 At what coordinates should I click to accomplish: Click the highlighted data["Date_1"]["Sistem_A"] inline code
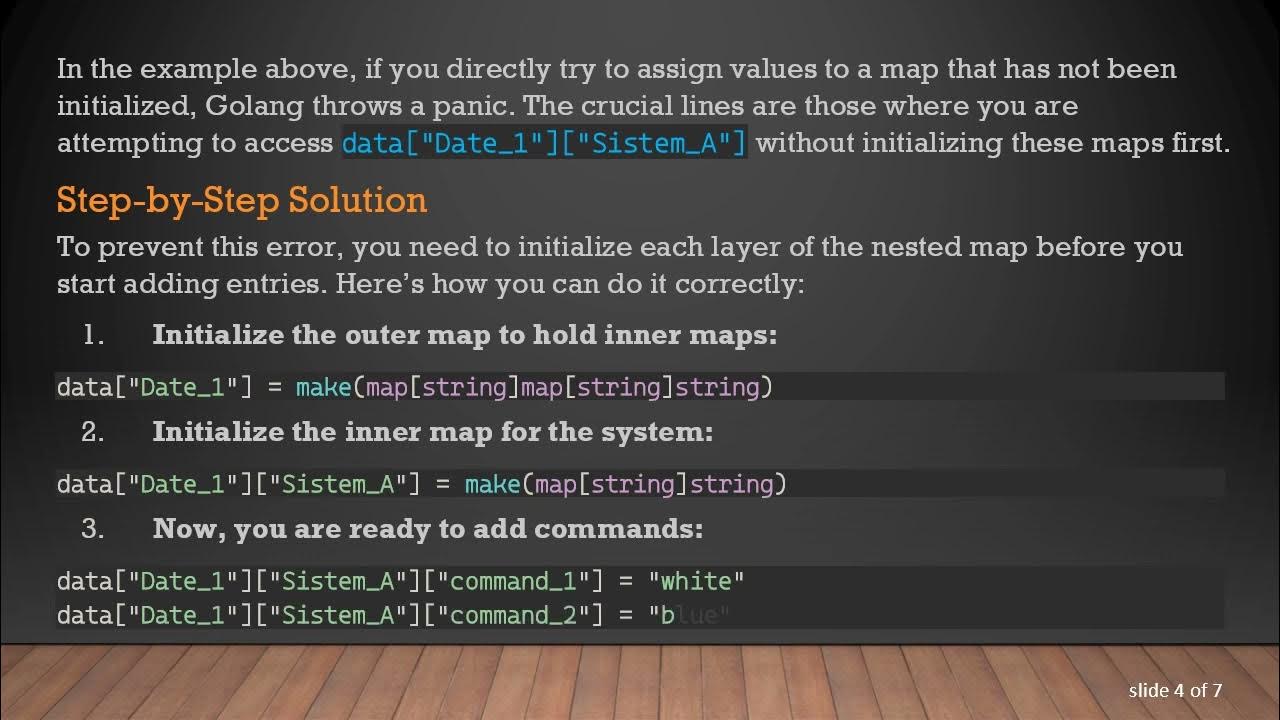point(544,143)
